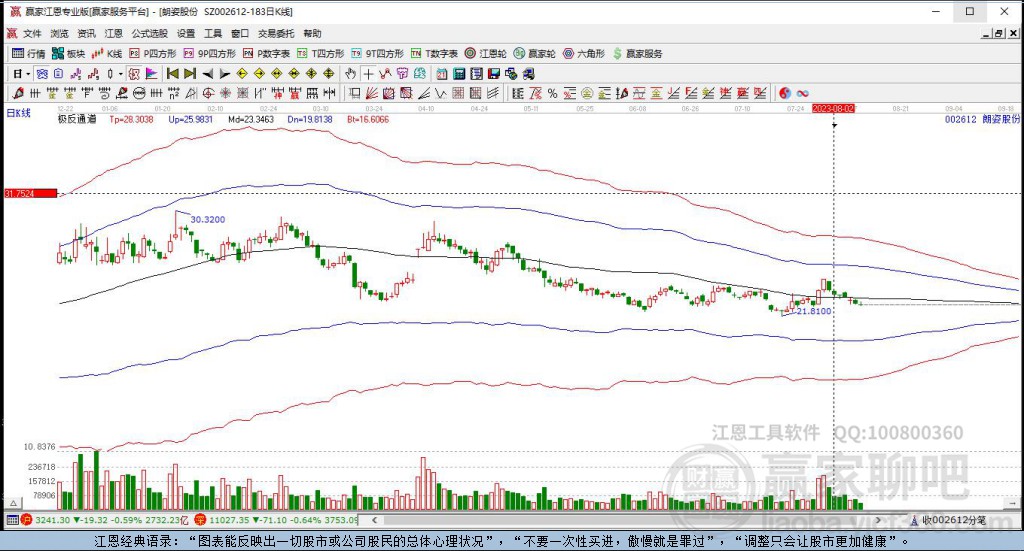Open the 公式选股 menu
The width and height of the screenshot is (1024, 551).
tap(150, 33)
